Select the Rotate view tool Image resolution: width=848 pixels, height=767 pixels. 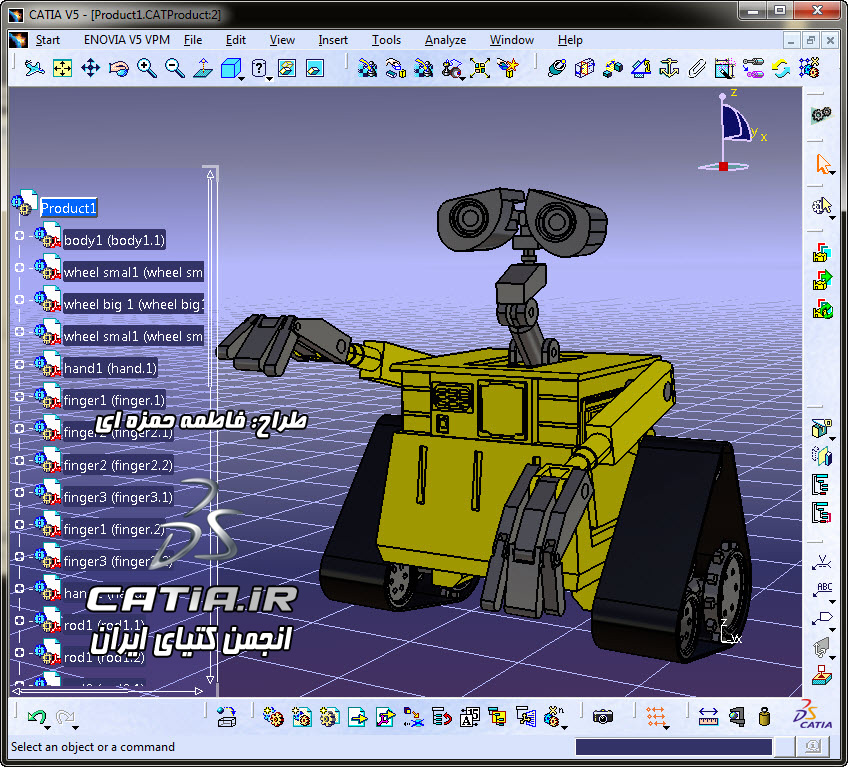[x=118, y=68]
